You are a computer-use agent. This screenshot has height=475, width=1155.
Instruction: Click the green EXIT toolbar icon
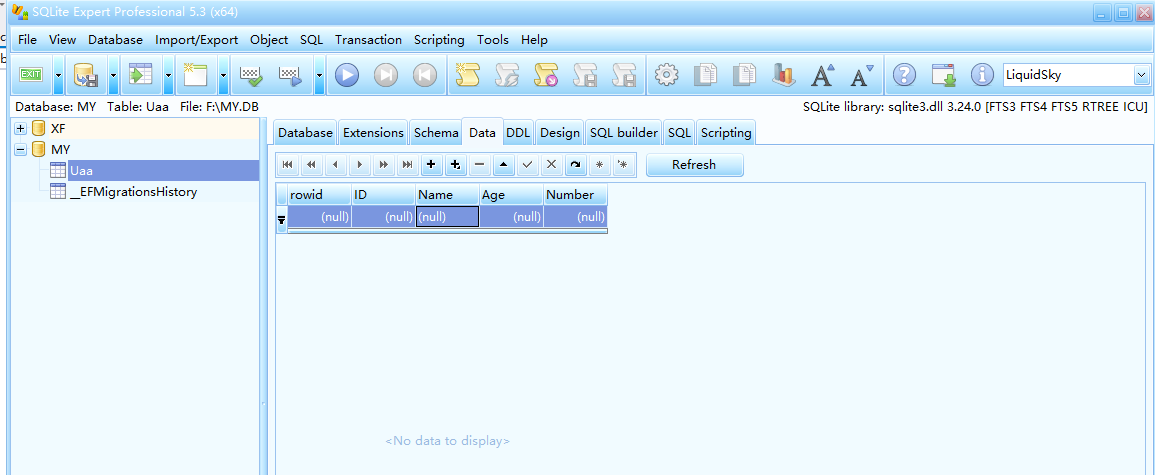[31, 74]
